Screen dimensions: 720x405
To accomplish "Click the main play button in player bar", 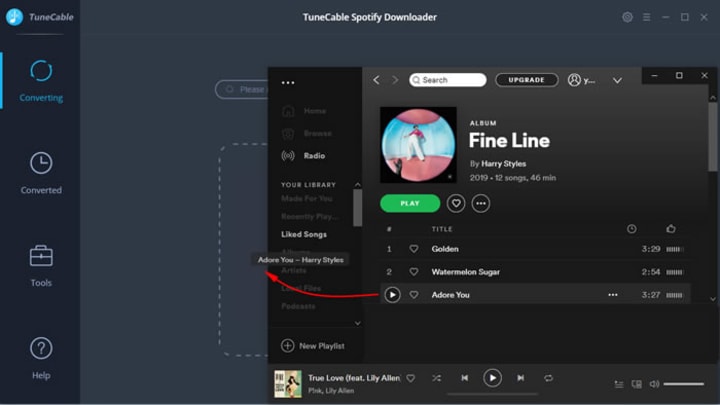I will click(492, 378).
